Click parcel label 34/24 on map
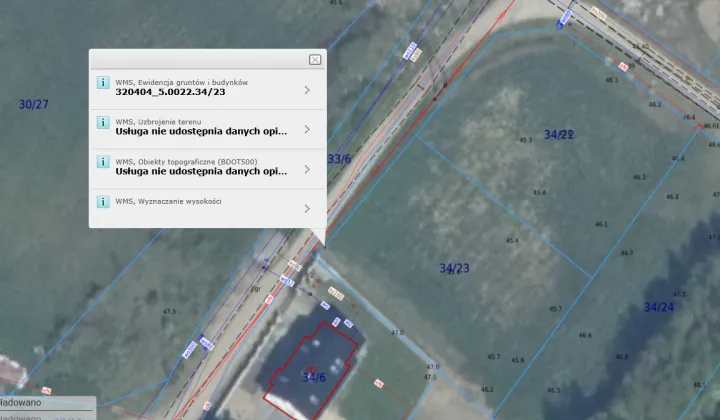The height and width of the screenshot is (420, 720). [x=659, y=307]
